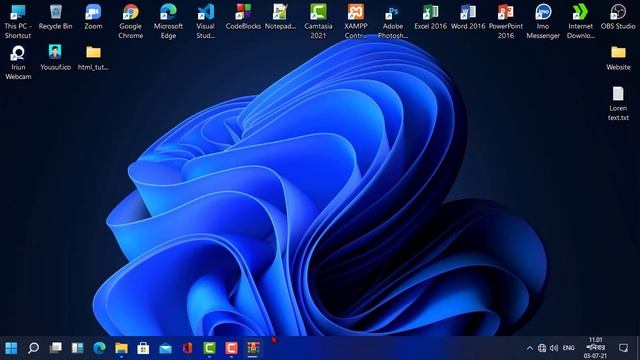Switch to the WinRAR taskbar app
This screenshot has width=640, height=360.
(253, 348)
